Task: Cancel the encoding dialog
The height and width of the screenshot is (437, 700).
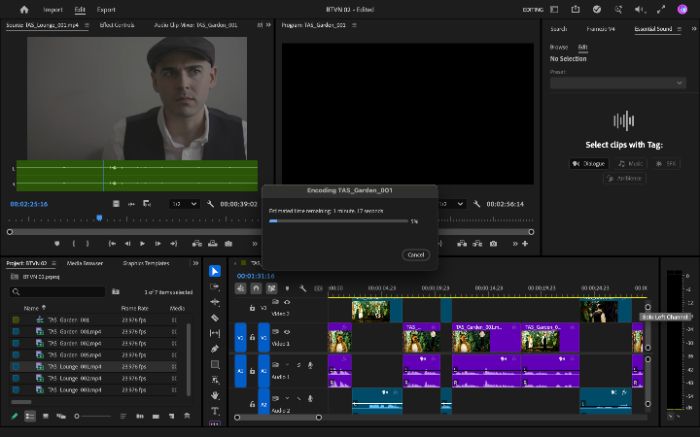Action: (416, 255)
